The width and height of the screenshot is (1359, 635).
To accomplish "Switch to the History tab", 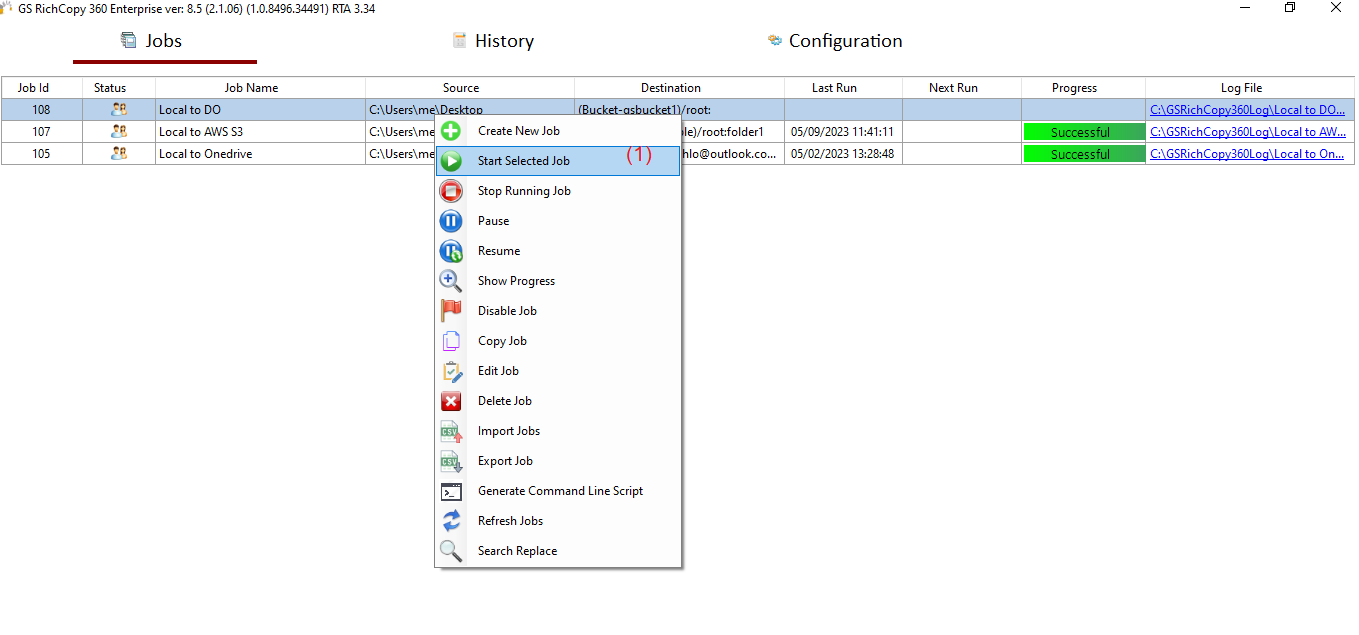I will click(493, 41).
